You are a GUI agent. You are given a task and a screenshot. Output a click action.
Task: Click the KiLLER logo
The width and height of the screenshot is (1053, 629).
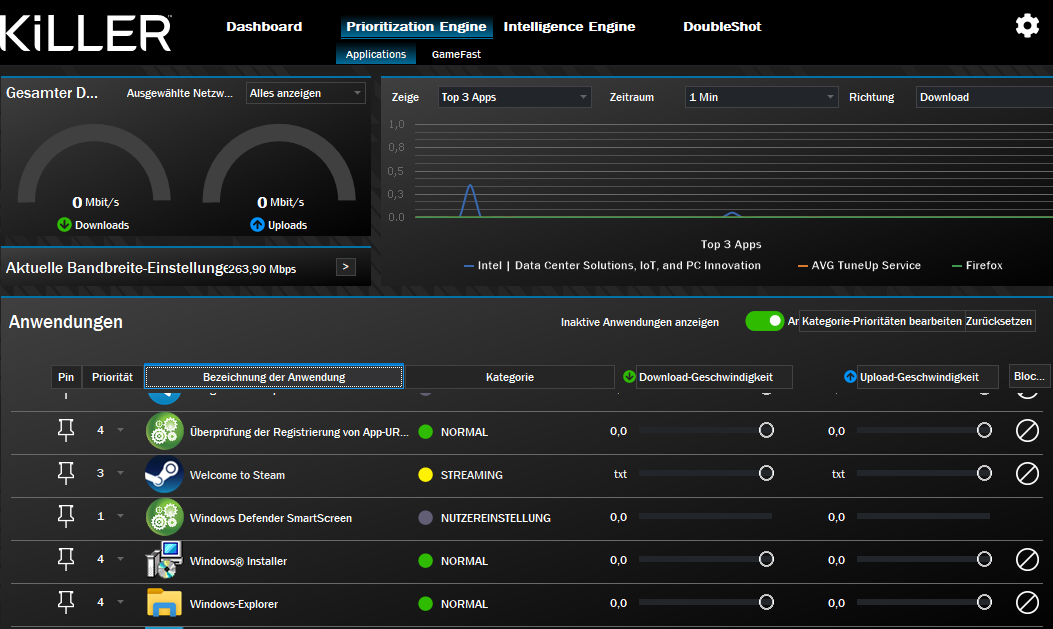(x=85, y=33)
